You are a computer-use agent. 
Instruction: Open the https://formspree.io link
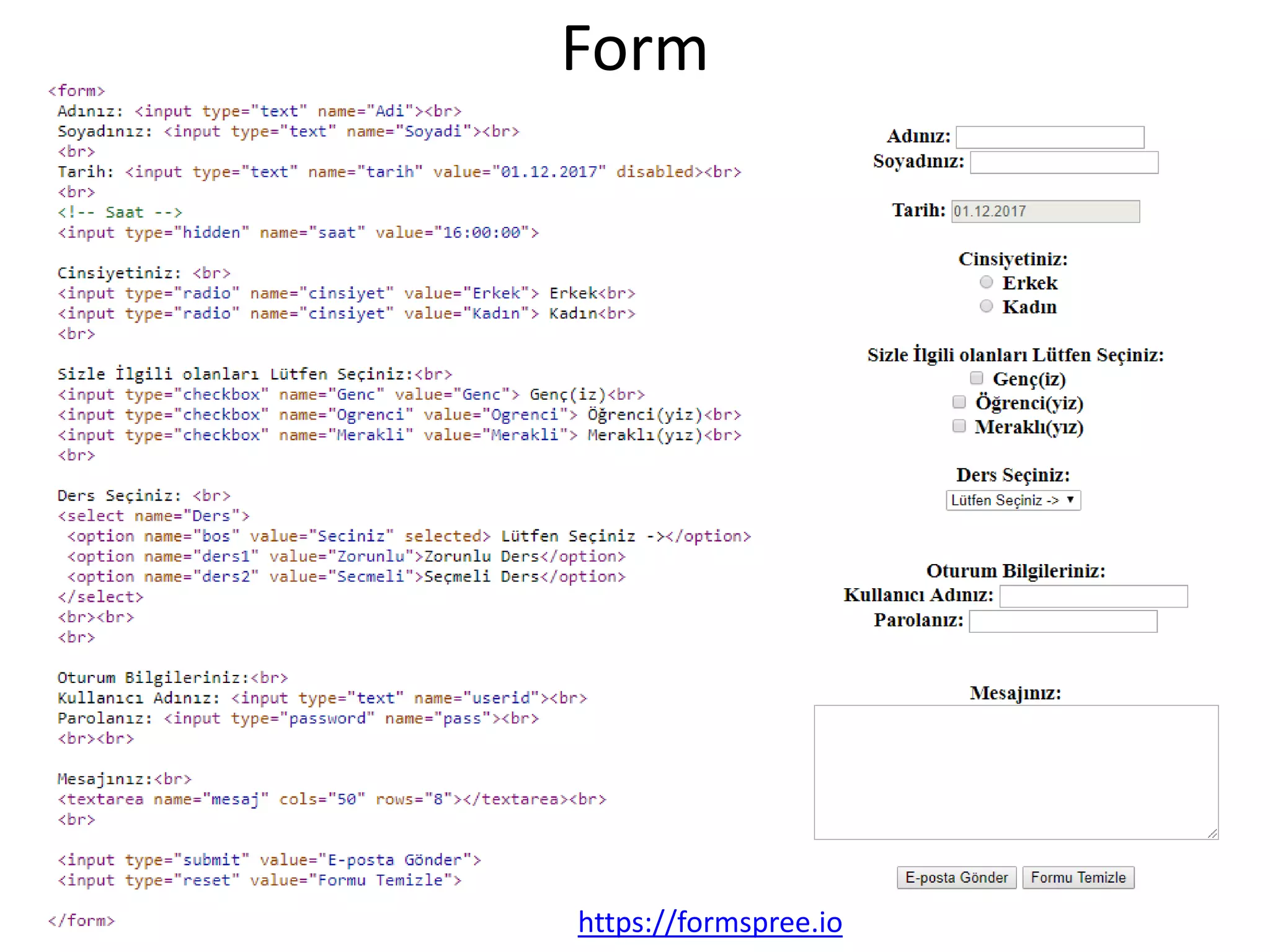710,922
